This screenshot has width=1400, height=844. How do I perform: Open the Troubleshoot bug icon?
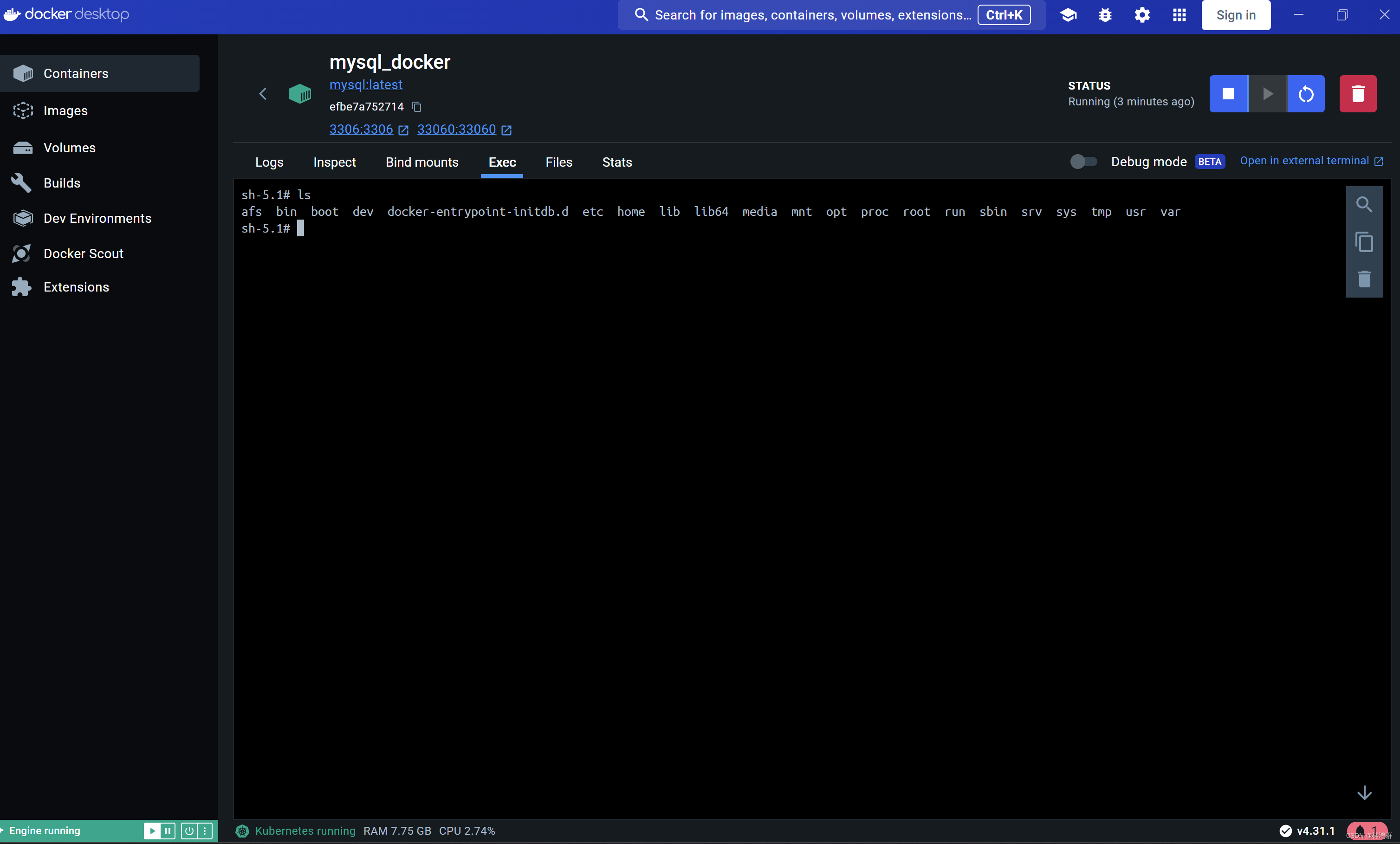[x=1105, y=15]
